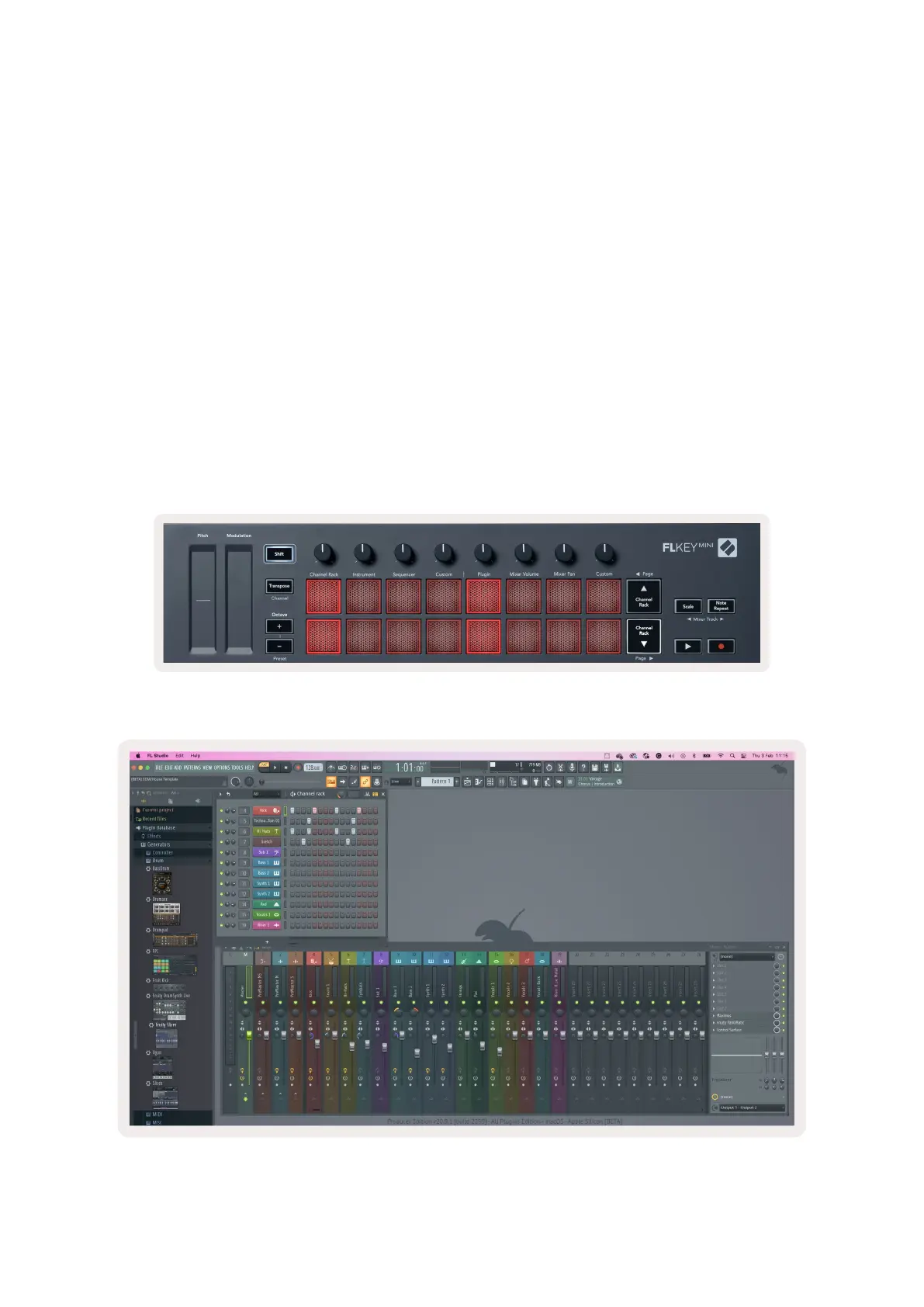Toggle the loop recording icon
Screen dimensions: 924x1307
coord(376,767)
